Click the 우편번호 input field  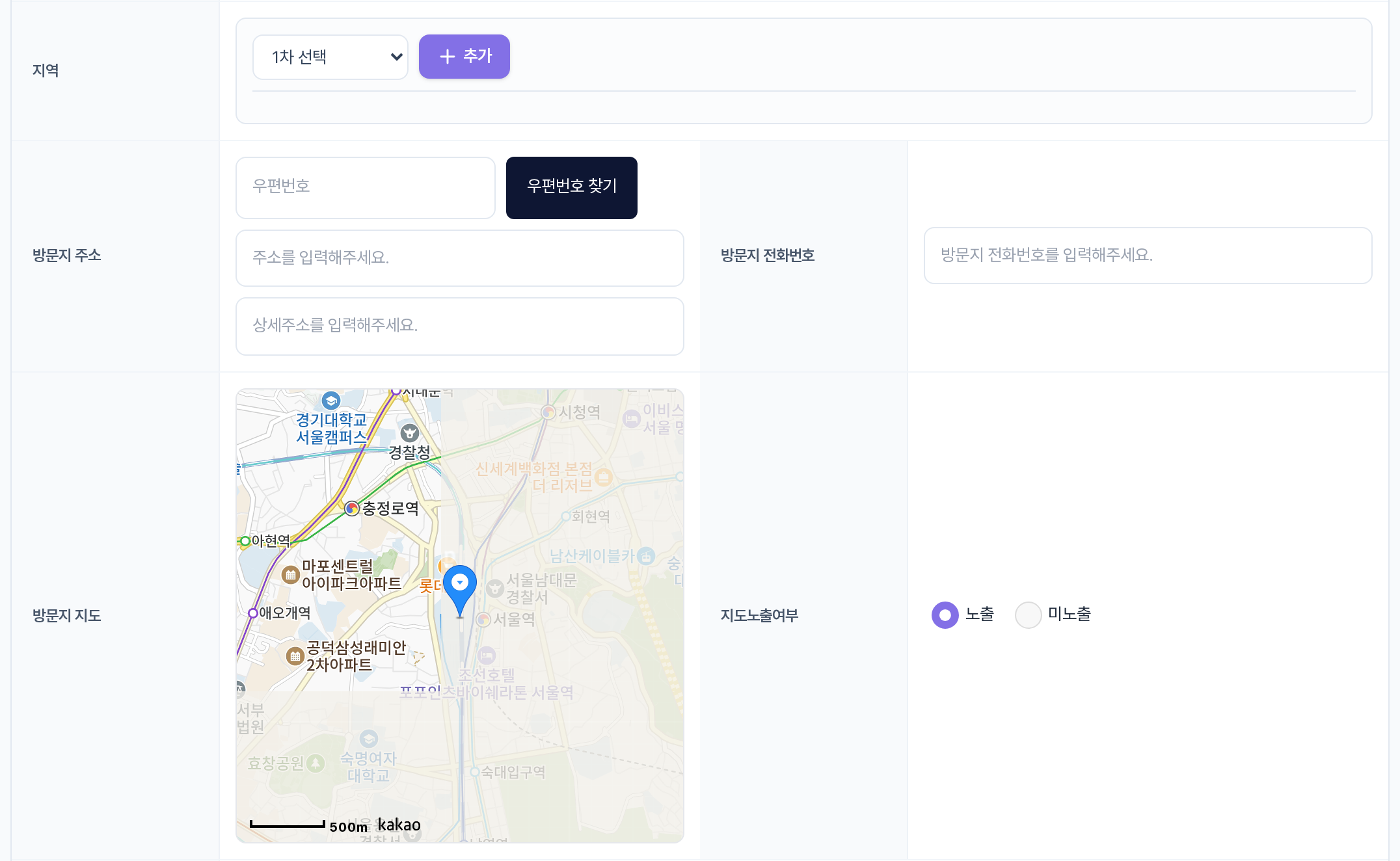pos(366,188)
